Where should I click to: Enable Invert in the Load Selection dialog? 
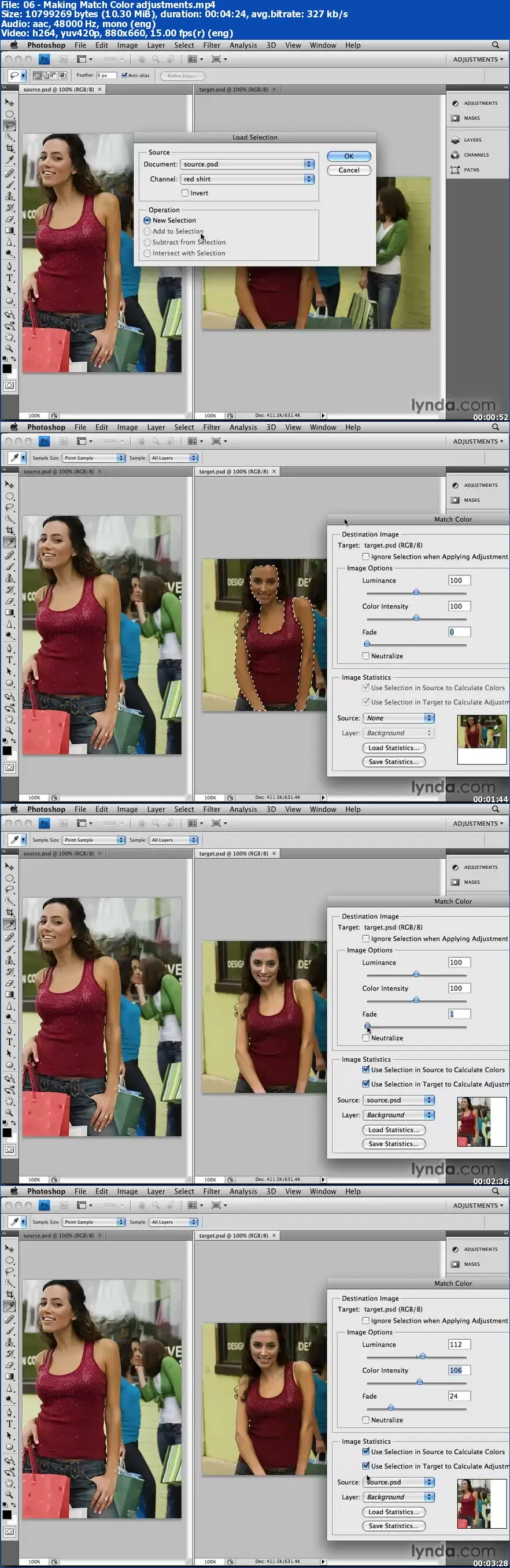[184, 193]
